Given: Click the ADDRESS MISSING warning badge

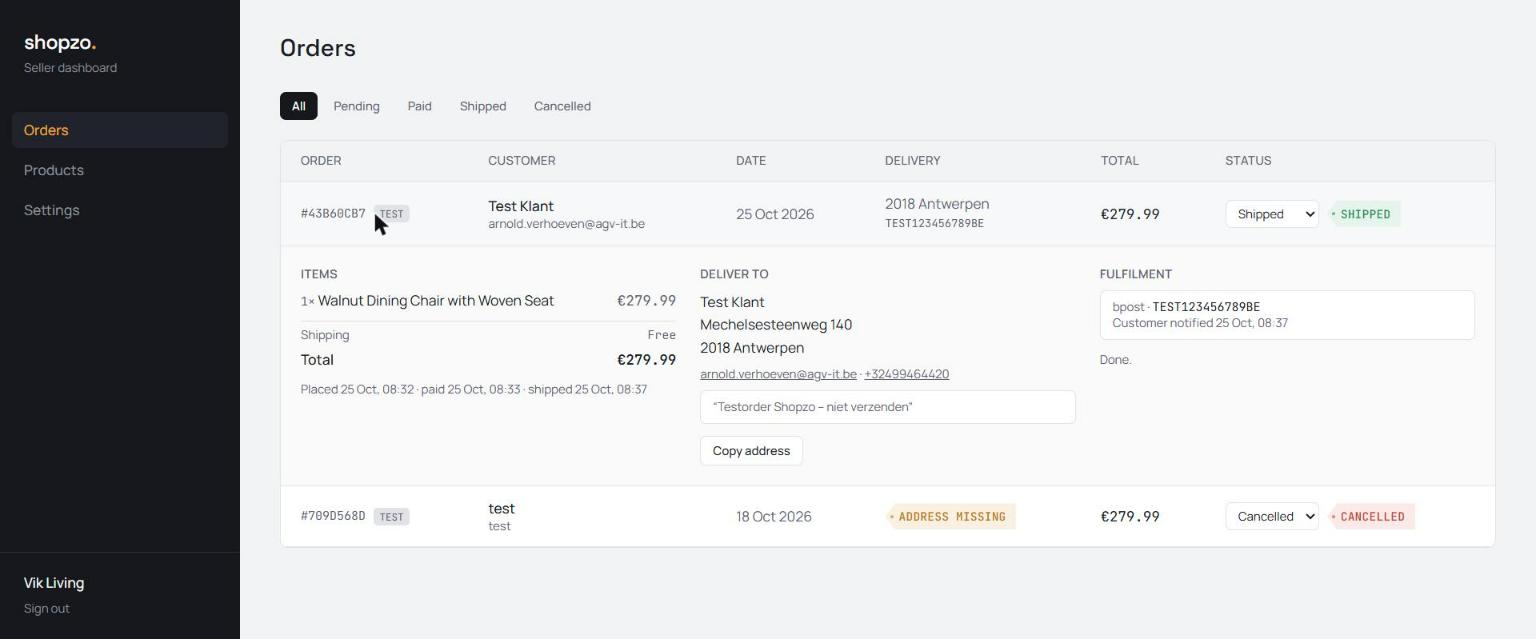Looking at the screenshot, I should click(x=950, y=516).
